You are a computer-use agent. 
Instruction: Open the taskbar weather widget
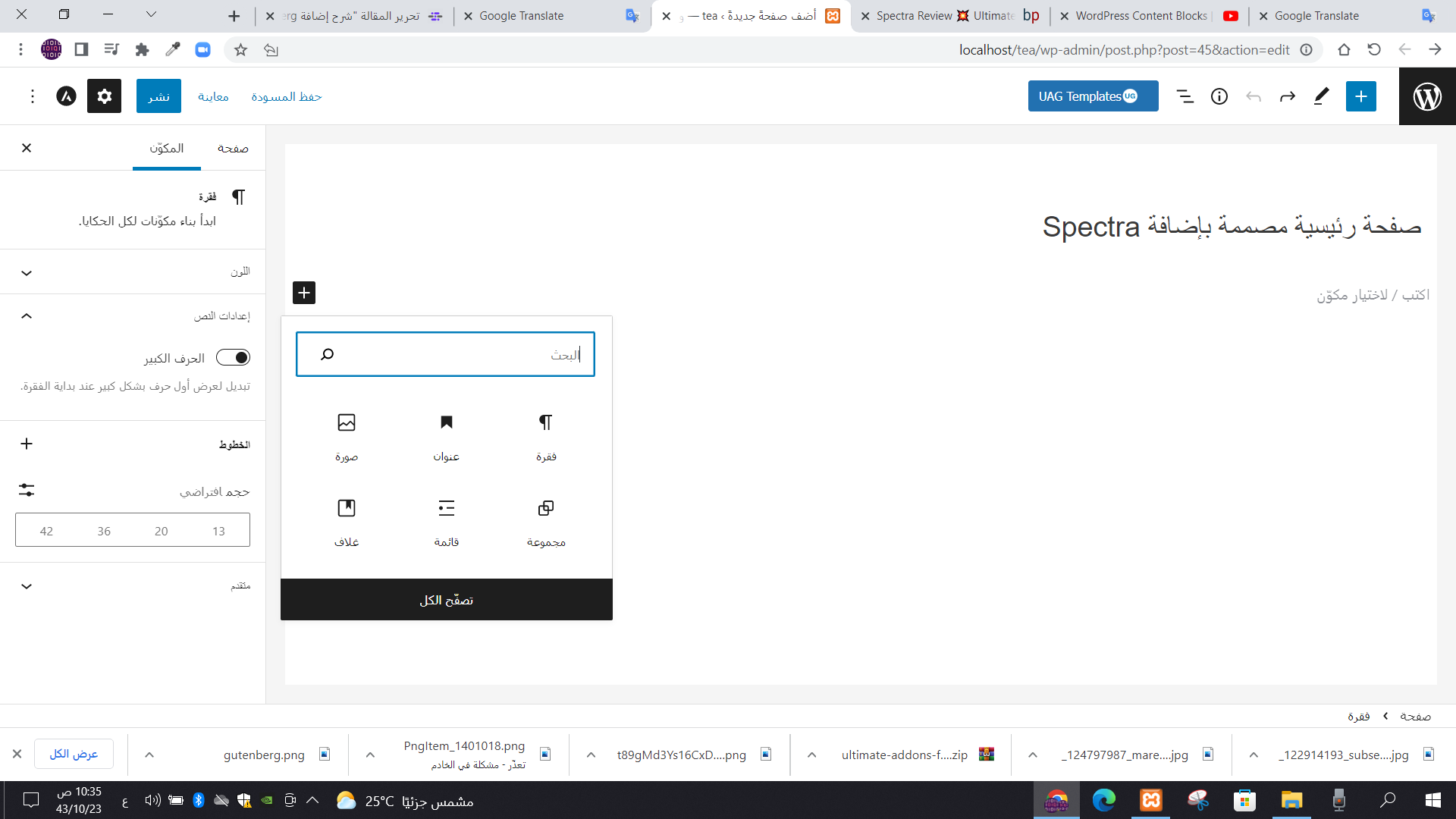tap(405, 801)
